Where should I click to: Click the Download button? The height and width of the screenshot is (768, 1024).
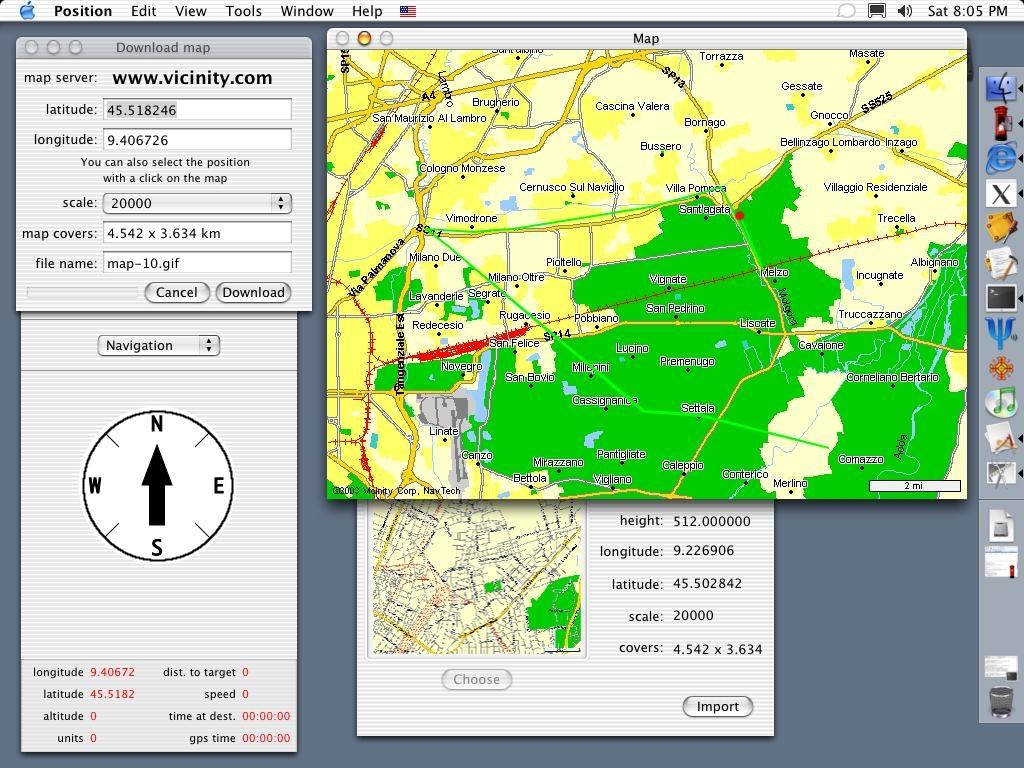(253, 293)
